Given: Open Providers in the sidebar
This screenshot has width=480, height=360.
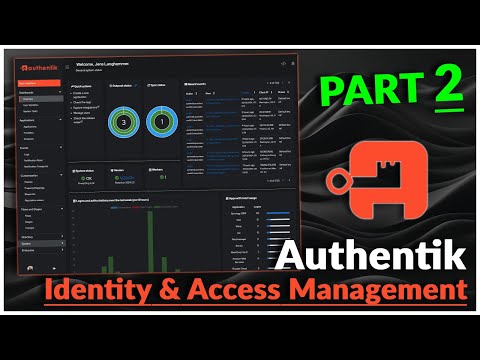Looking at the screenshot, I should 29,133.
